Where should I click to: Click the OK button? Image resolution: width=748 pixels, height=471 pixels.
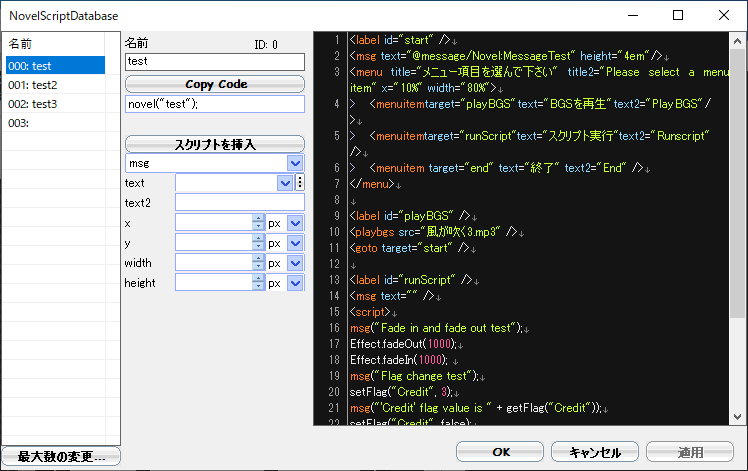pos(500,452)
